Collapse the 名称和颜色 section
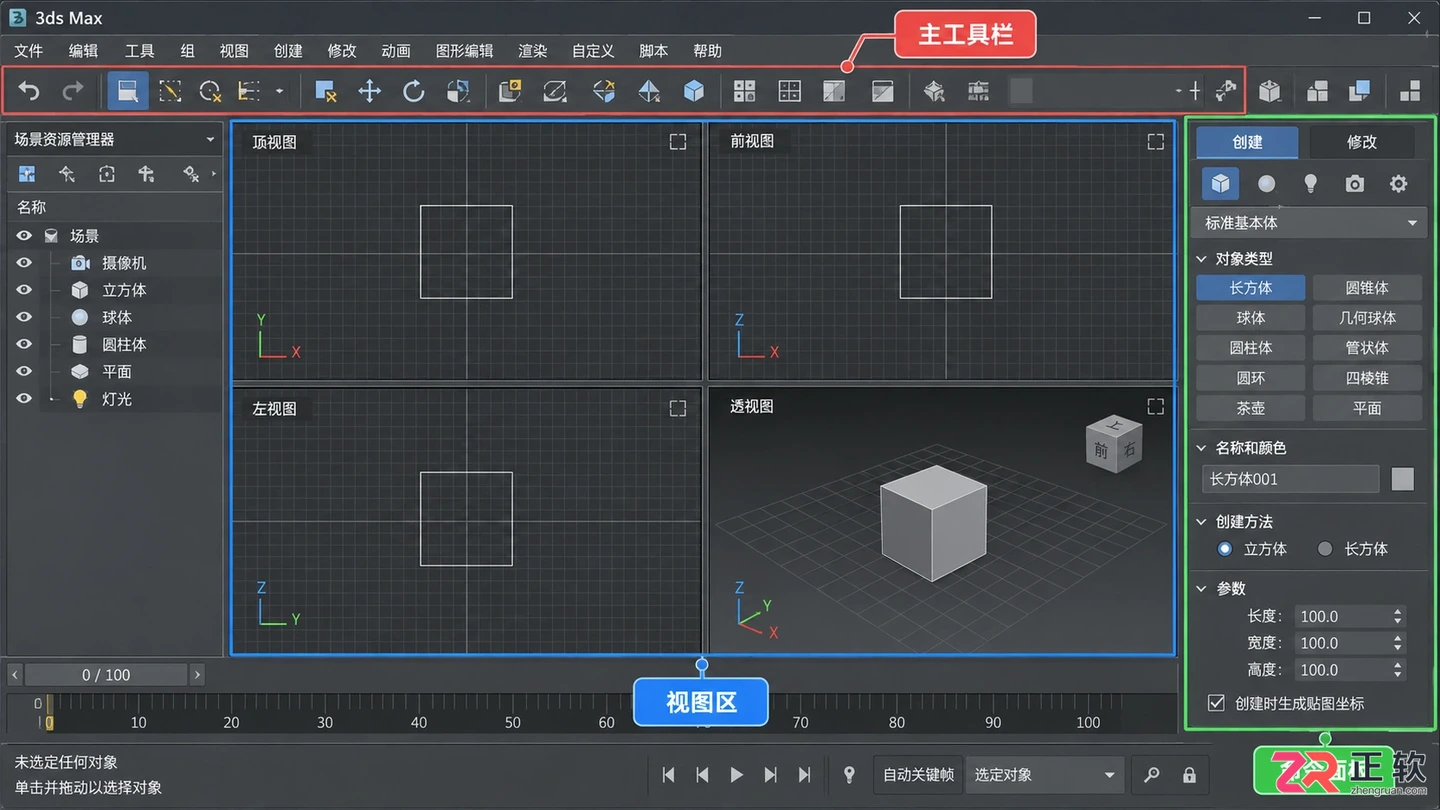This screenshot has height=810, width=1440. click(1202, 448)
